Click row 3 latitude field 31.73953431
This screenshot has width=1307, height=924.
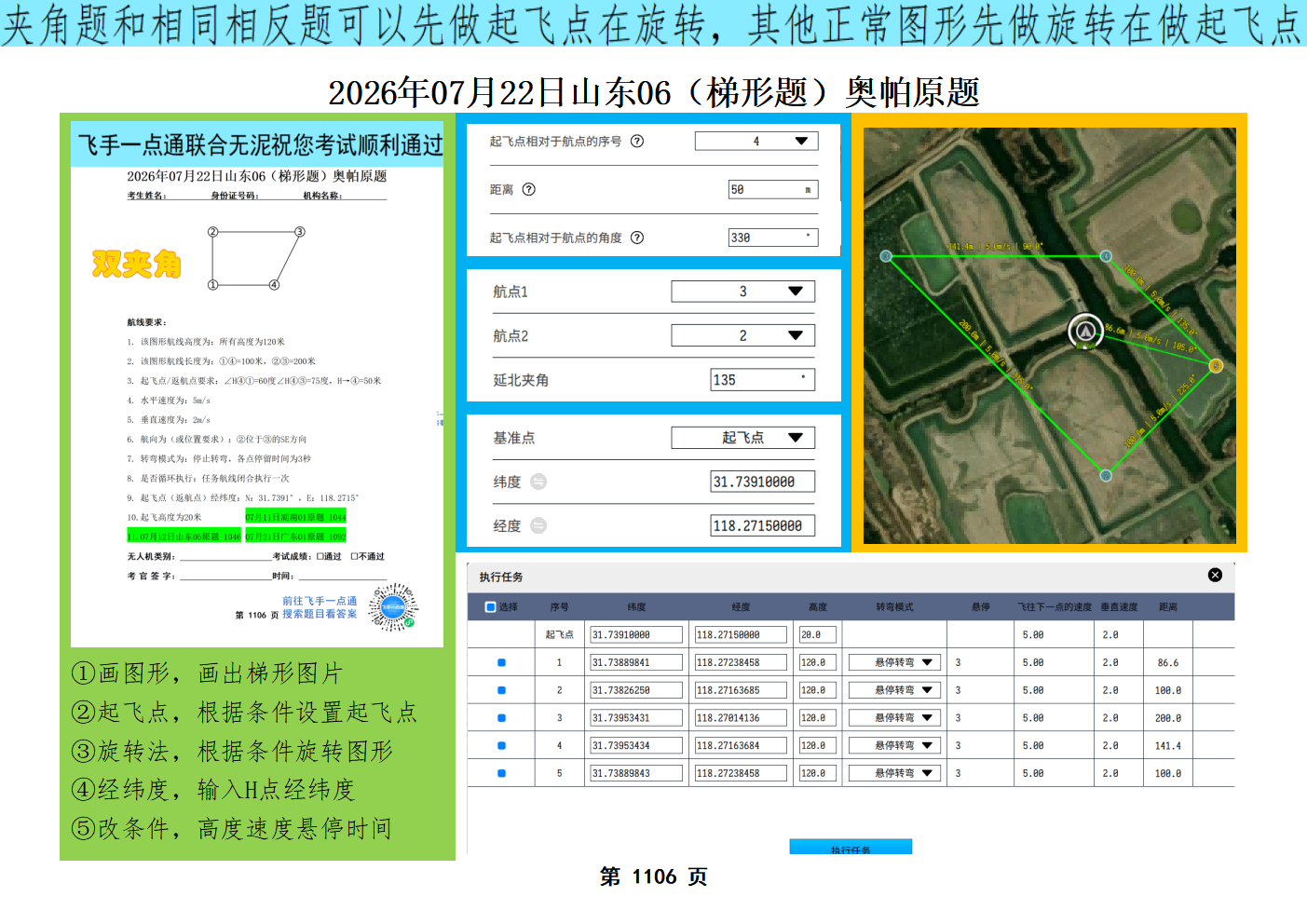(636, 718)
